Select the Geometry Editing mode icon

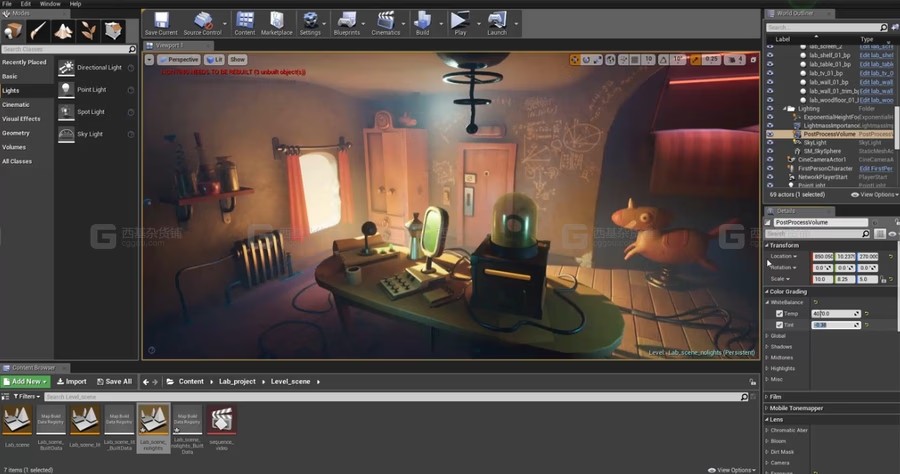(x=113, y=30)
